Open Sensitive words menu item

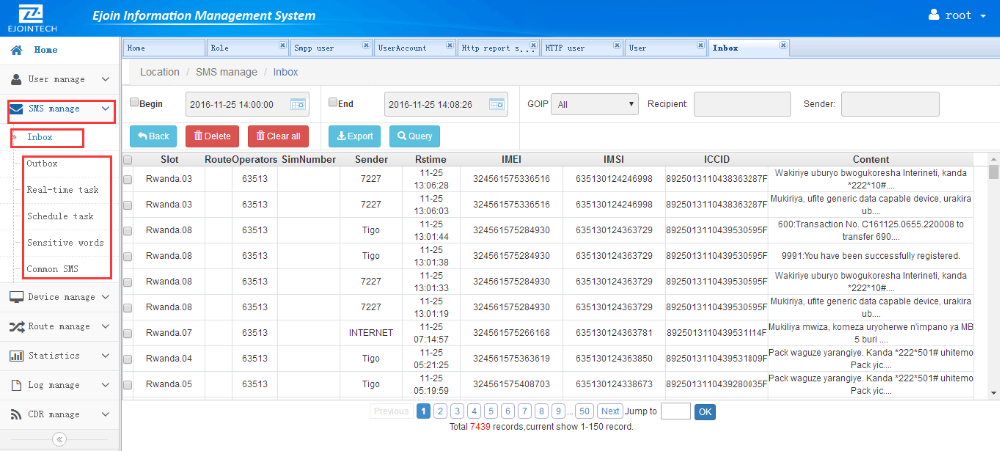[x=65, y=243]
